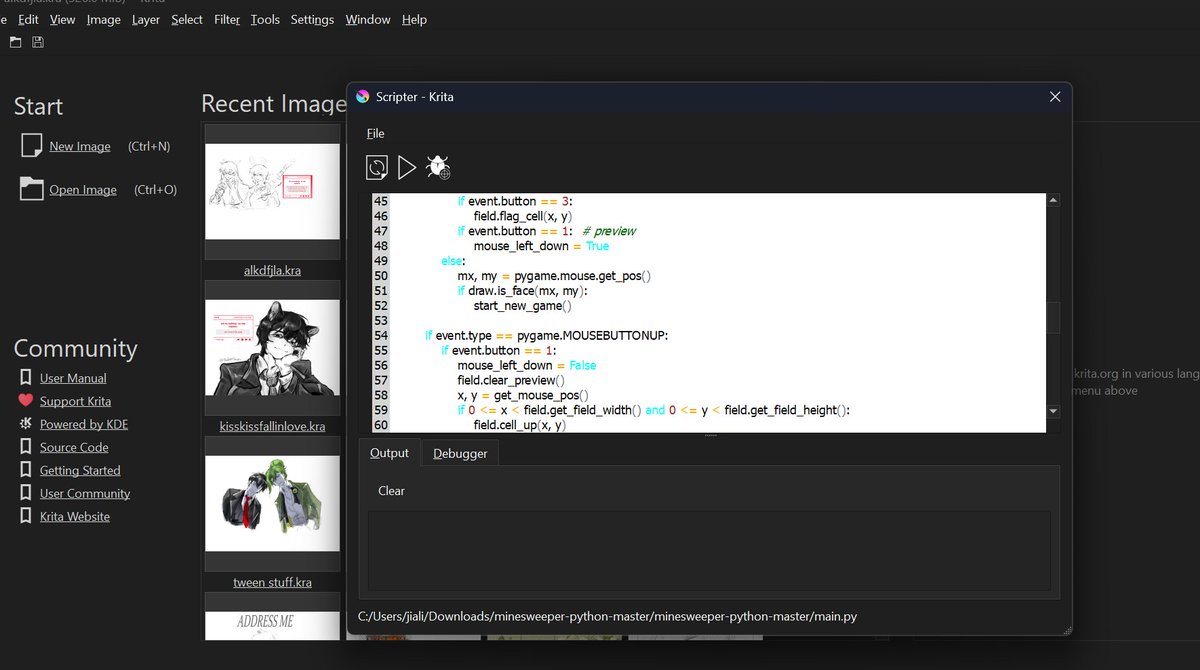Open the Image menu in Krita
1200x670 pixels.
point(103,19)
